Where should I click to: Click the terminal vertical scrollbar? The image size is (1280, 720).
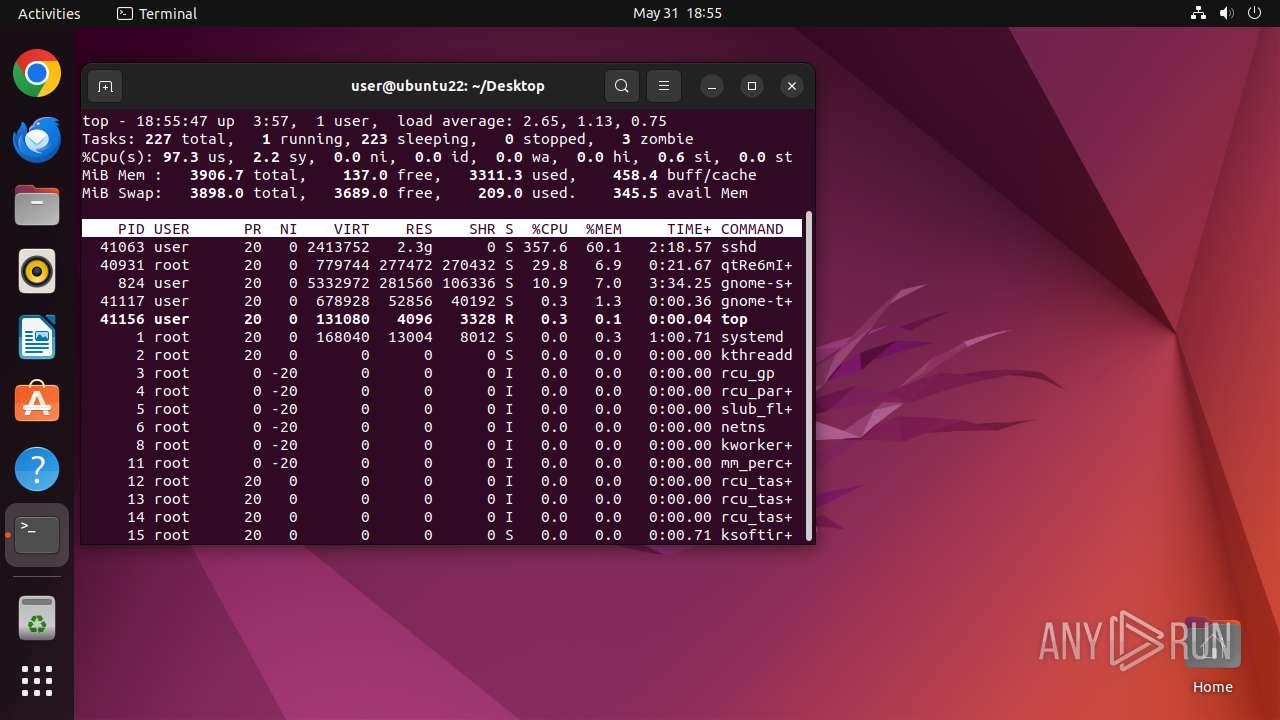[x=808, y=375]
